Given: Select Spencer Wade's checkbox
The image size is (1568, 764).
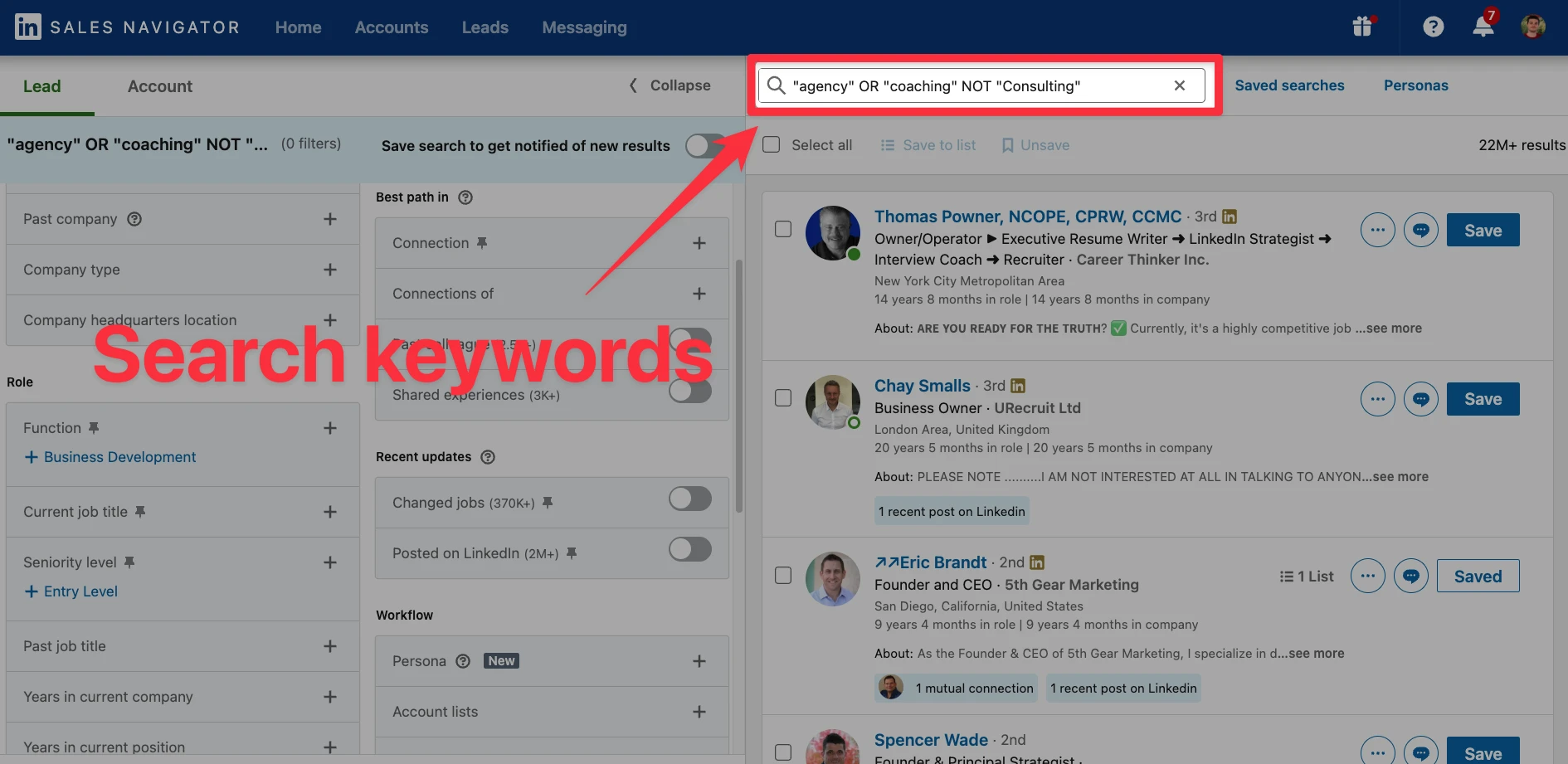Looking at the screenshot, I should (783, 752).
